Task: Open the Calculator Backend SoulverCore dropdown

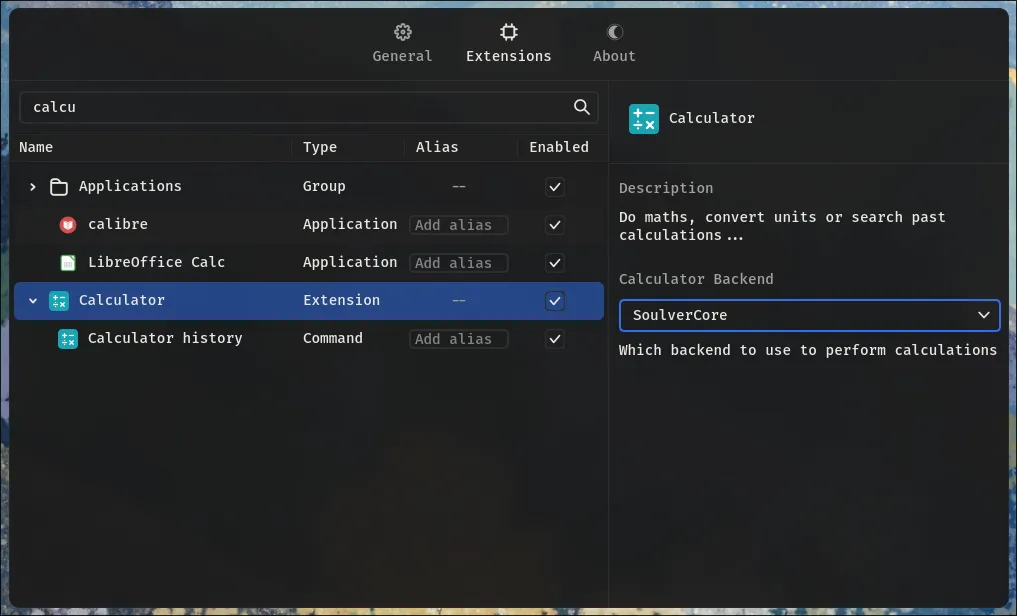Action: point(809,315)
